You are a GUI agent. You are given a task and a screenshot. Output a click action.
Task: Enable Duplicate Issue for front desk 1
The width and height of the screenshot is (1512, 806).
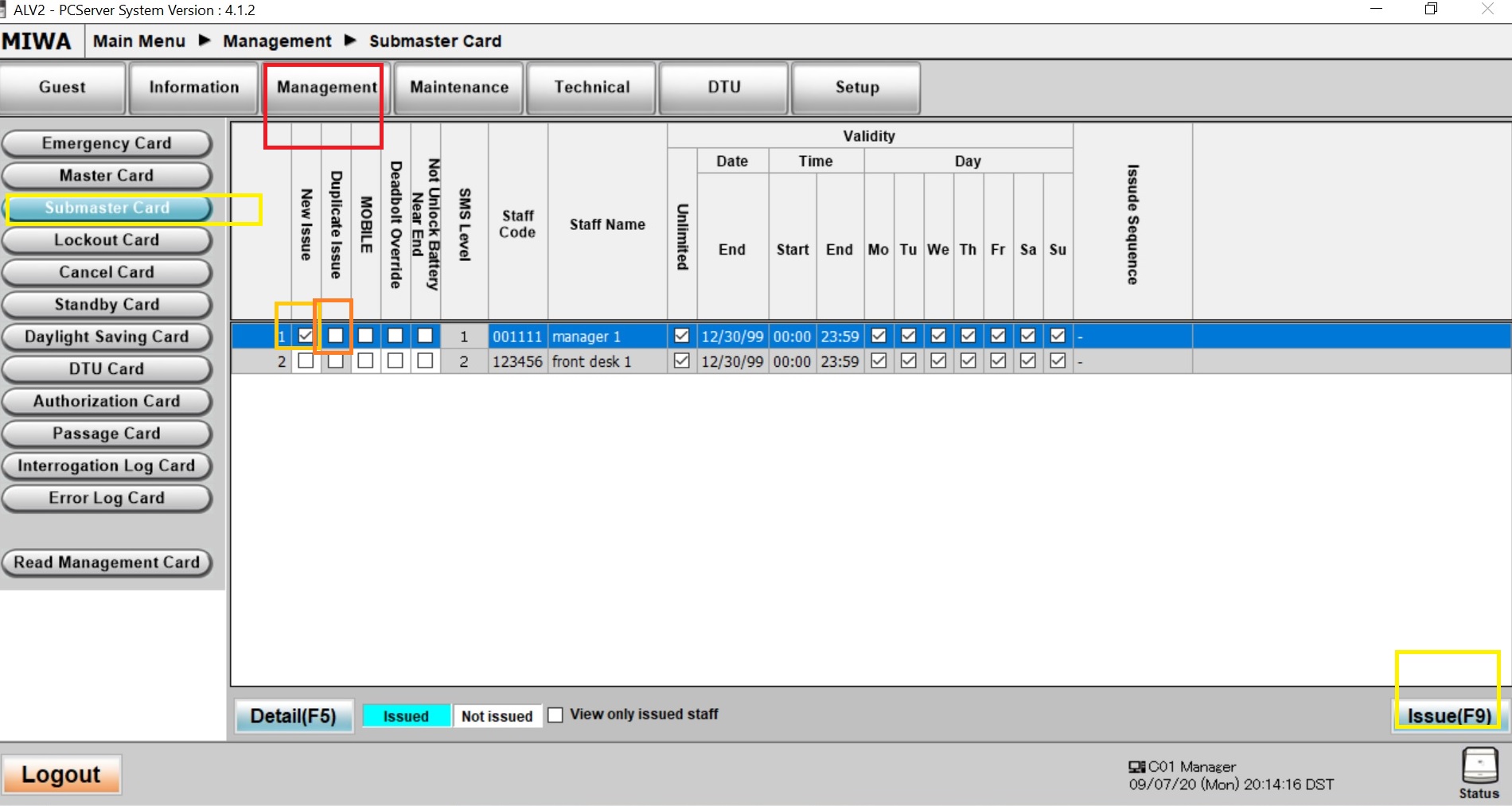(x=336, y=361)
